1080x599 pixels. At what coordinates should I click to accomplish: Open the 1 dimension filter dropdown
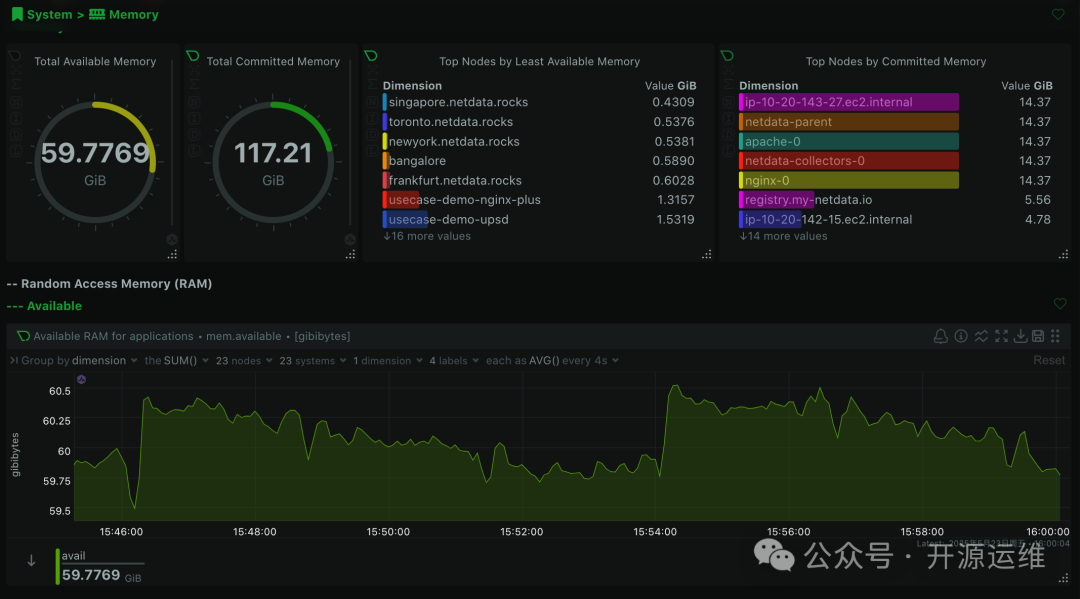click(x=388, y=360)
